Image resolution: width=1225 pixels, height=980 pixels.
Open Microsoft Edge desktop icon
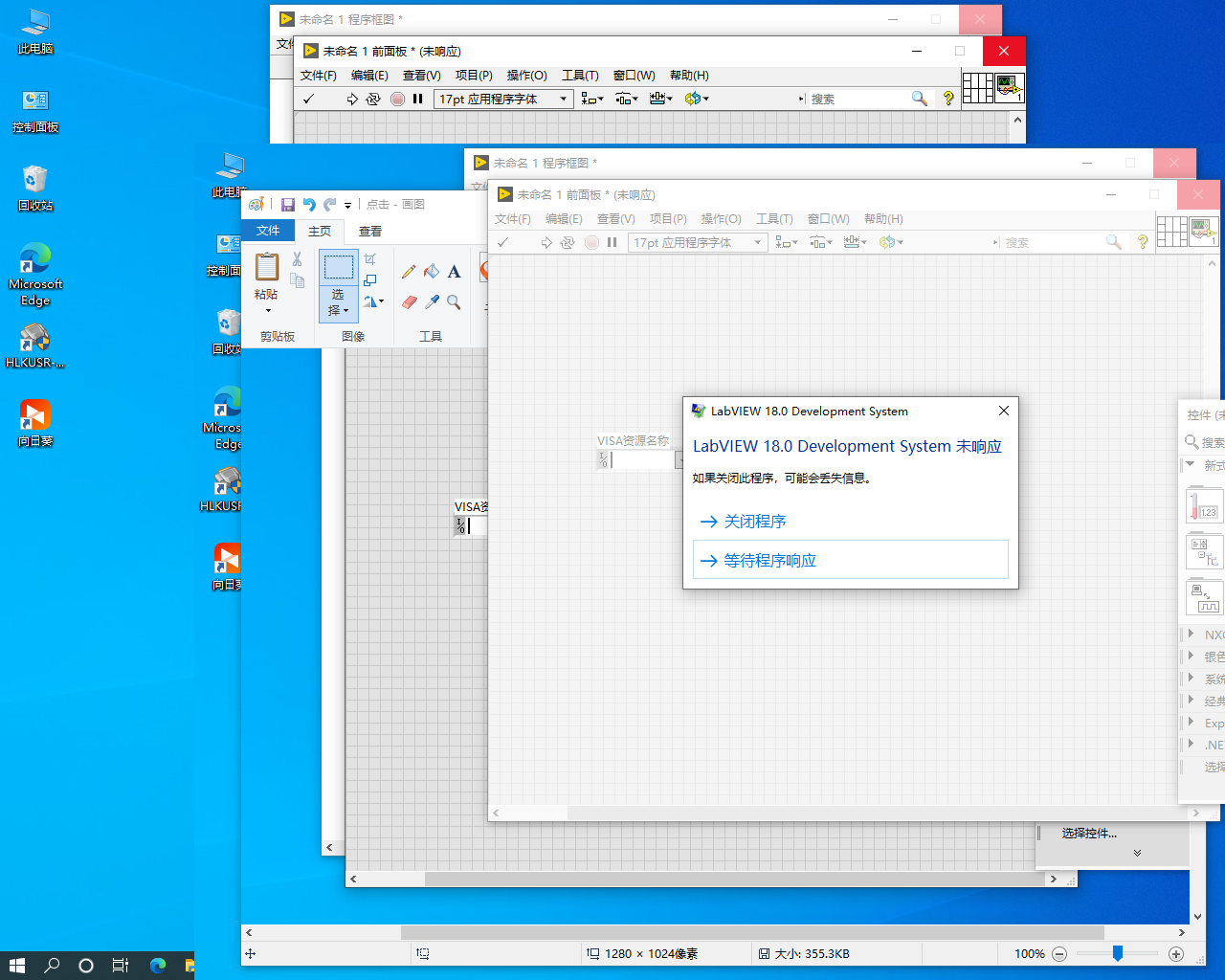point(35,274)
